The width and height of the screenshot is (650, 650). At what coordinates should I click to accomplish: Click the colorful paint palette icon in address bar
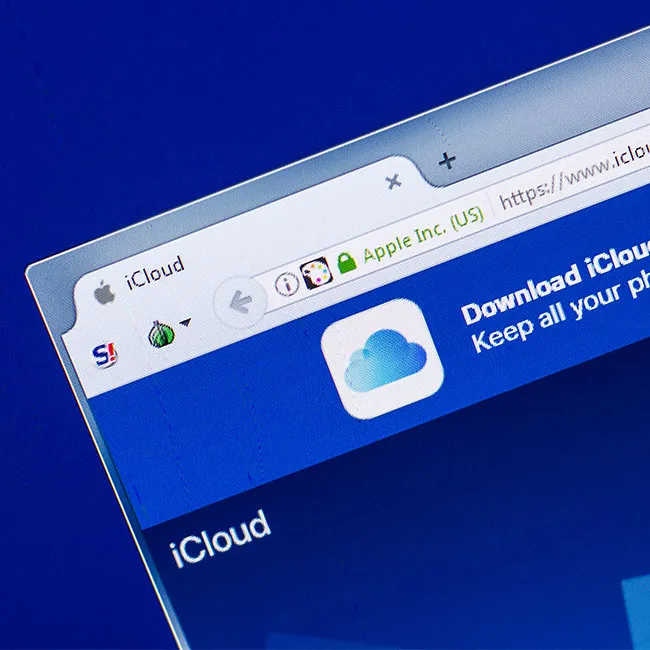[x=316, y=273]
